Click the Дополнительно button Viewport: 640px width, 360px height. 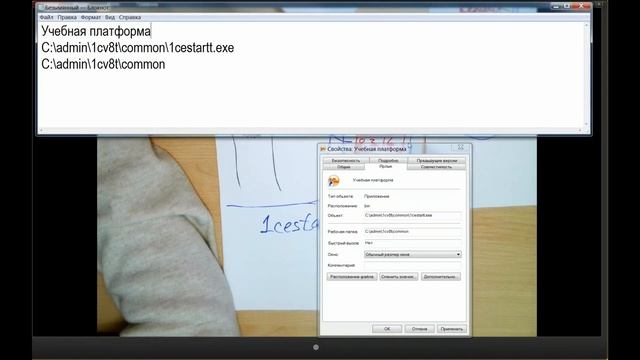441,277
